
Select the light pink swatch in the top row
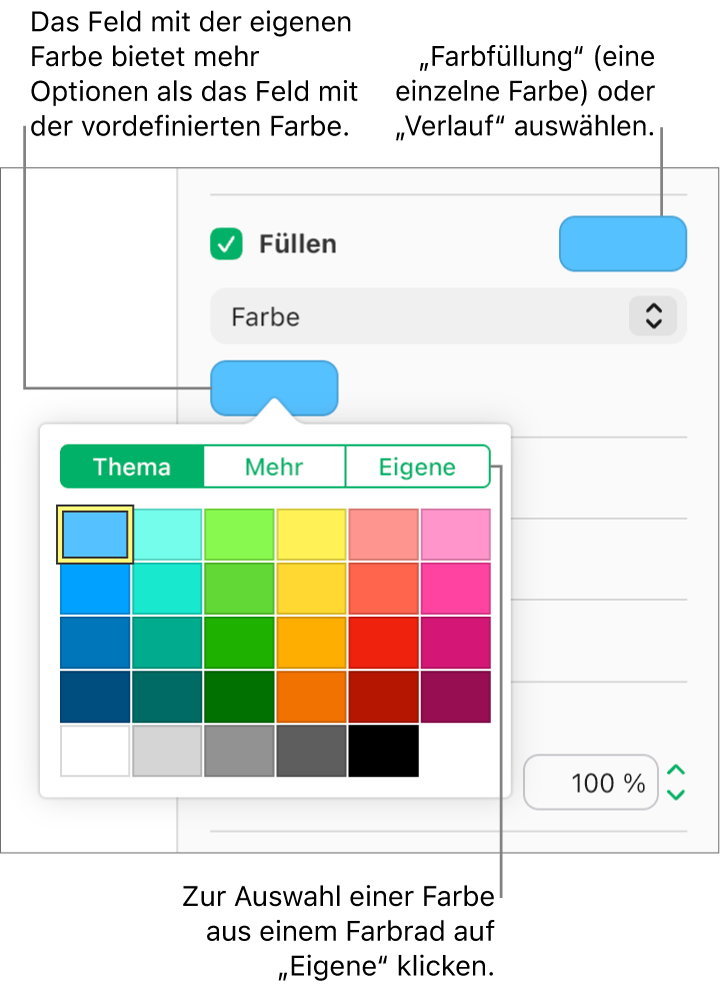point(455,534)
